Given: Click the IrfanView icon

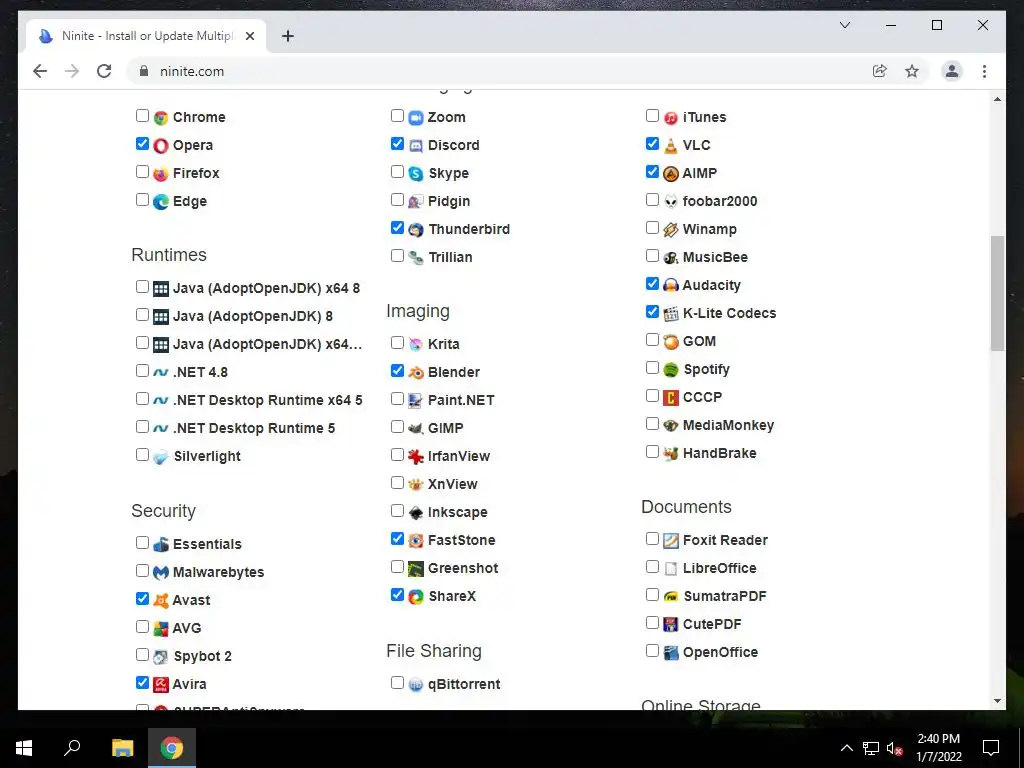Looking at the screenshot, I should point(416,456).
